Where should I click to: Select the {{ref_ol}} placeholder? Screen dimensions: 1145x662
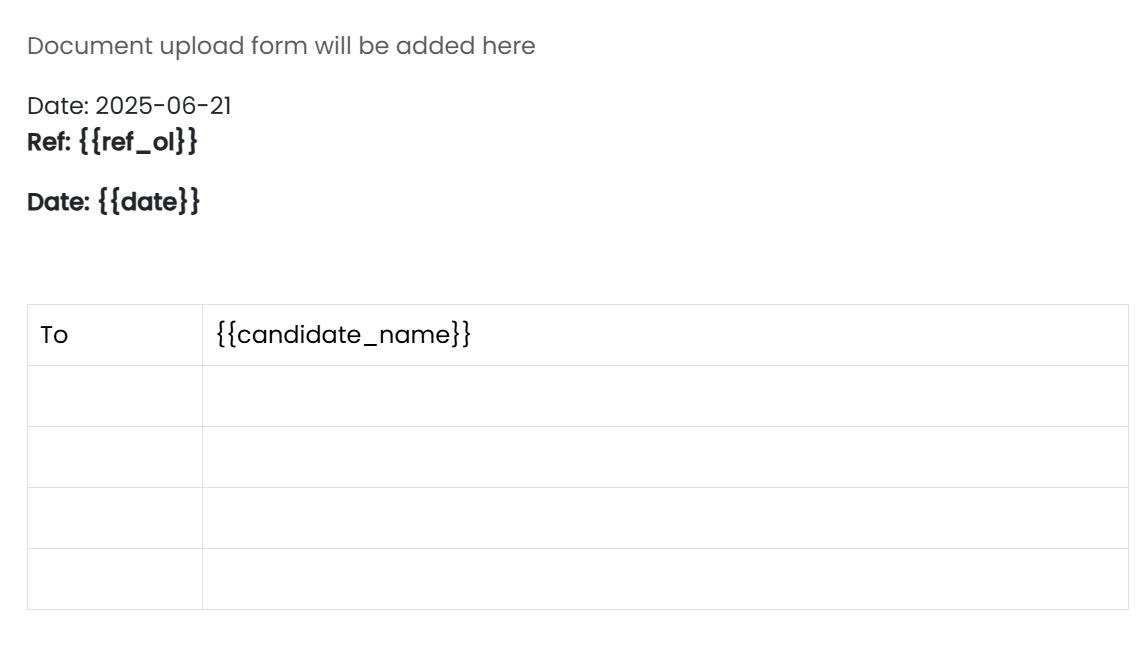(138, 142)
